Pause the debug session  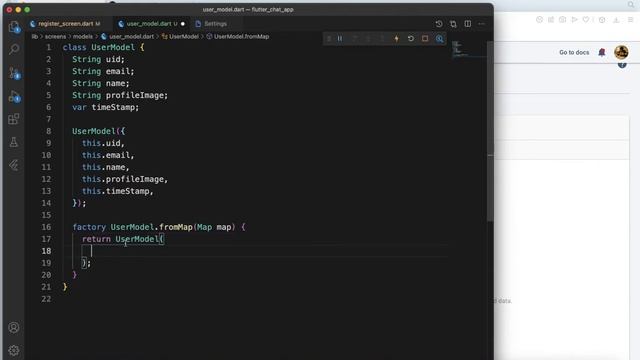[x=340, y=39]
